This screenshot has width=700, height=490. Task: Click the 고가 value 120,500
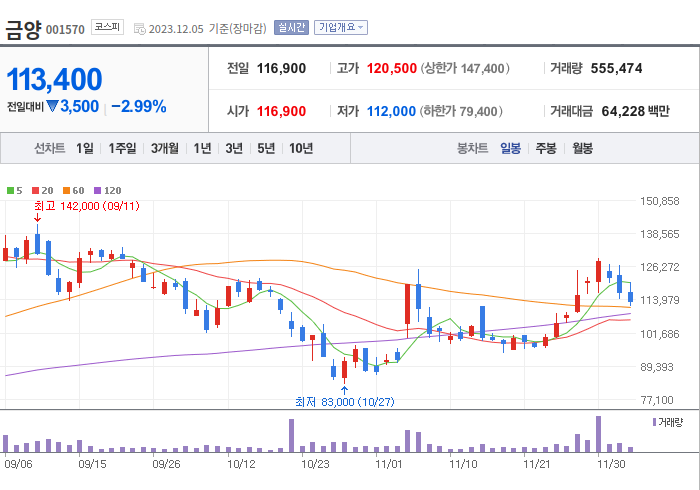(x=392, y=68)
